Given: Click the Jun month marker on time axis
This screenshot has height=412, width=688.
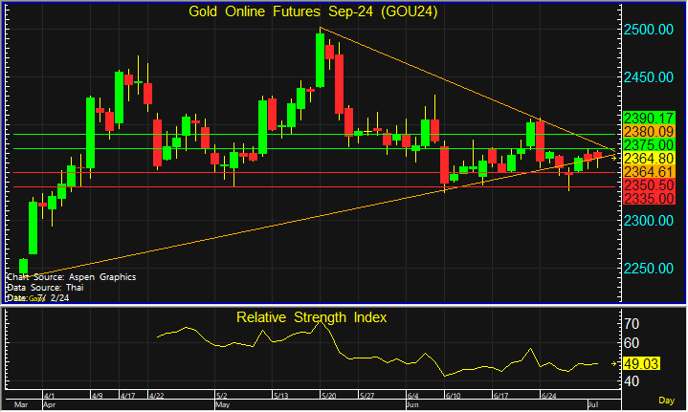Looking at the screenshot, I should 413,405.
